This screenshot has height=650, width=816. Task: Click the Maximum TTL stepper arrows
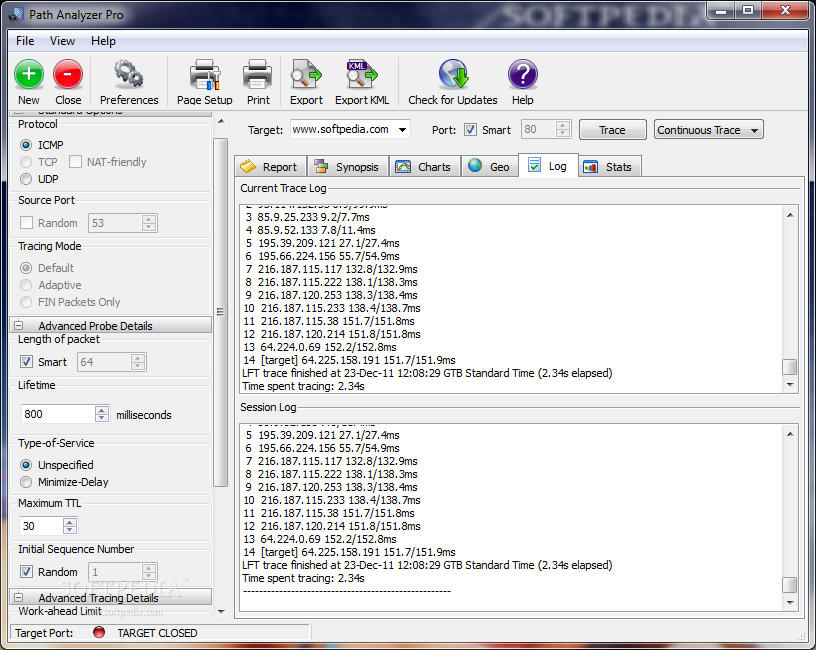pos(70,526)
